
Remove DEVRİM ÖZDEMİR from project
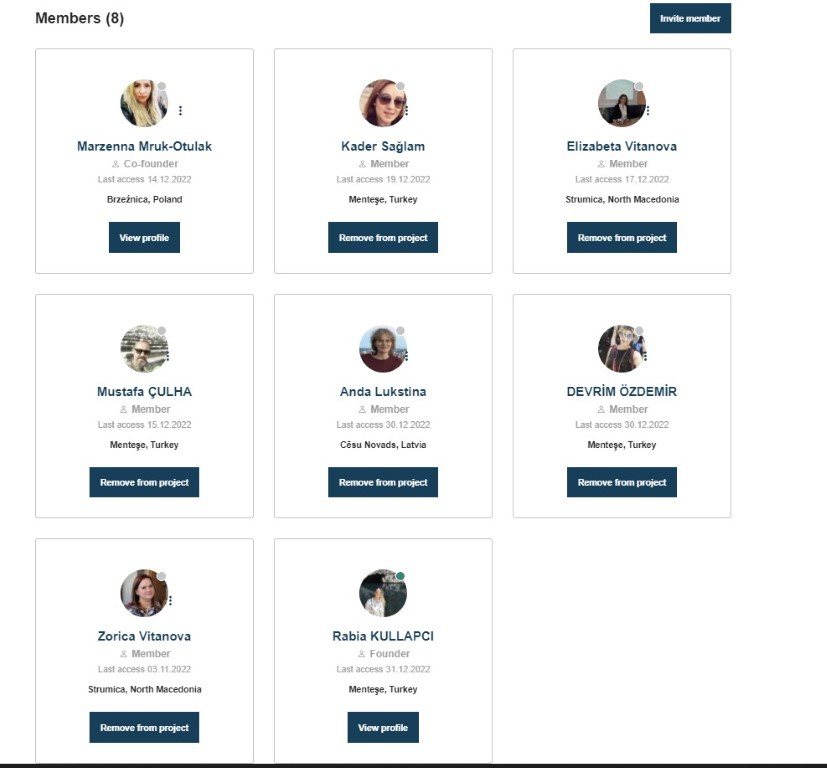click(622, 482)
